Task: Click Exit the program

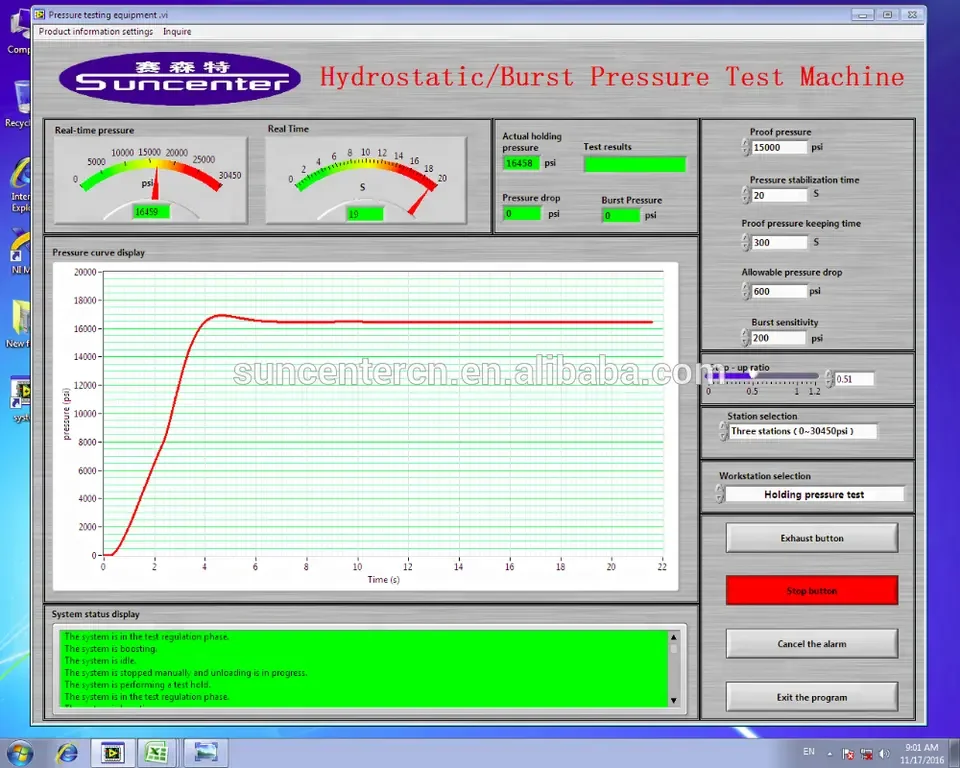Action: point(811,697)
